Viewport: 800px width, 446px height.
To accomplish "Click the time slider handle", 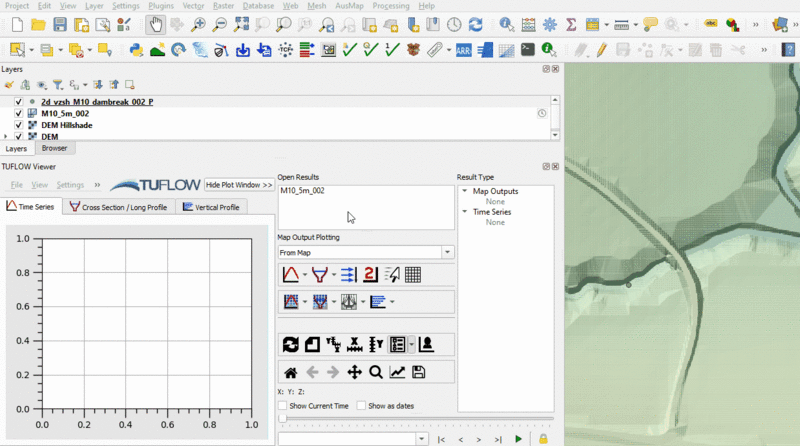I will pyautogui.click(x=282, y=419).
